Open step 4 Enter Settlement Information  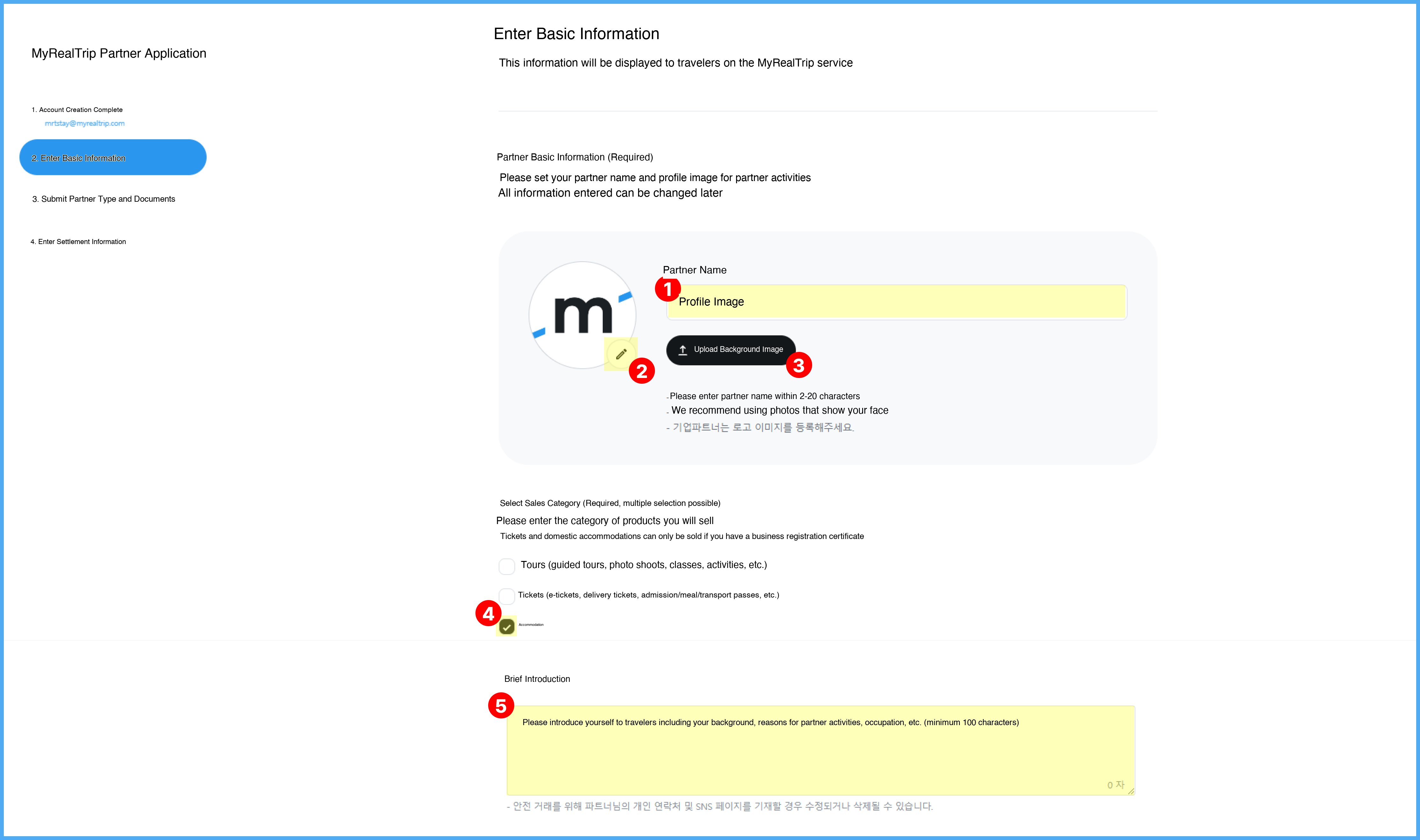point(78,242)
